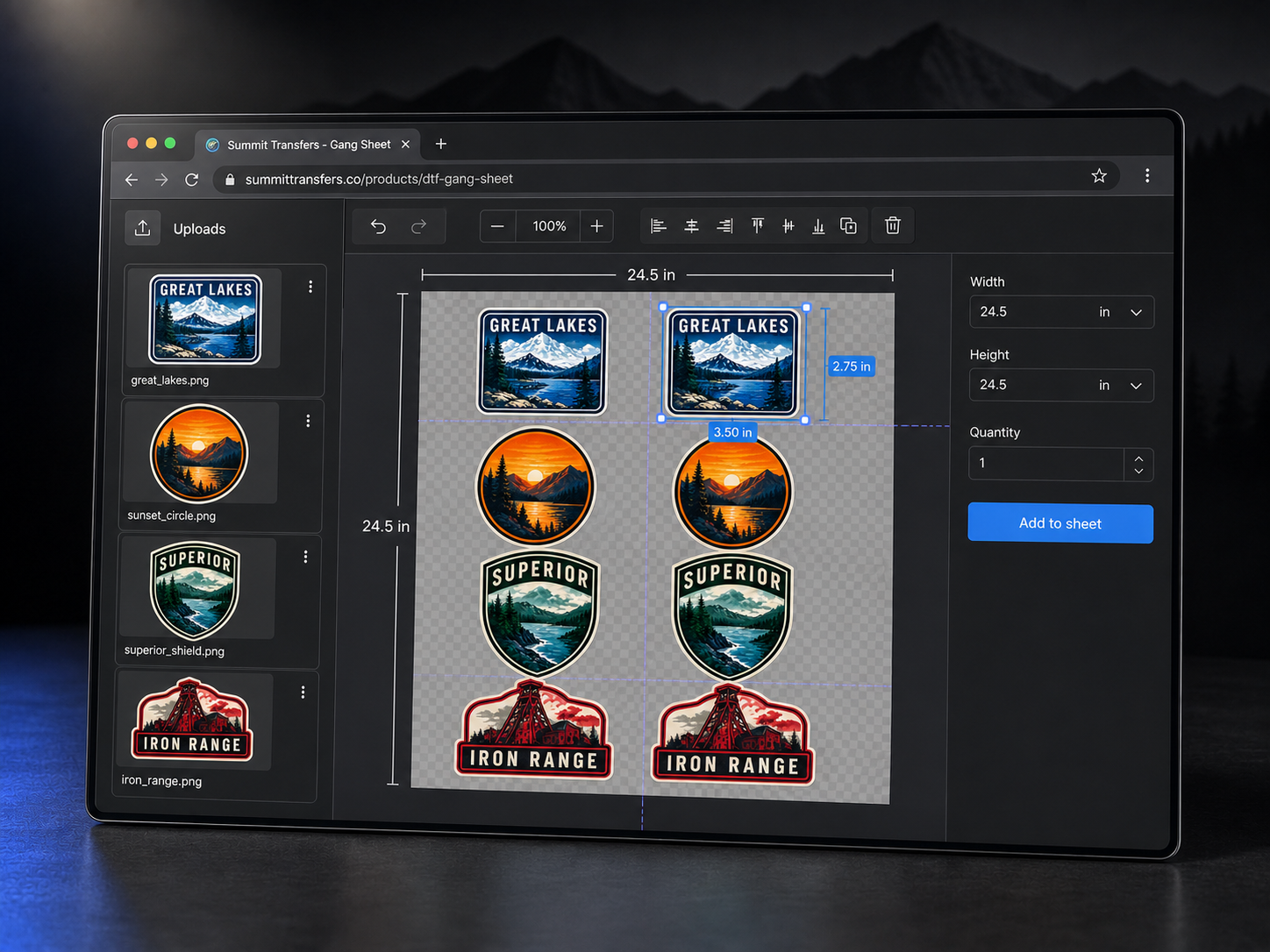This screenshot has width=1270, height=952.
Task: Click the superior_shield.png file name
Action: click(x=175, y=650)
